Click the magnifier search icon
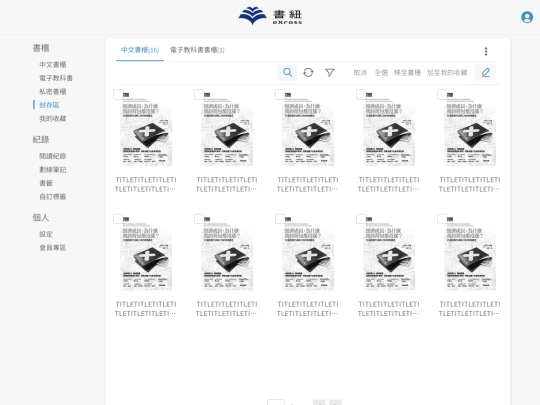The image size is (540, 405). click(288, 72)
